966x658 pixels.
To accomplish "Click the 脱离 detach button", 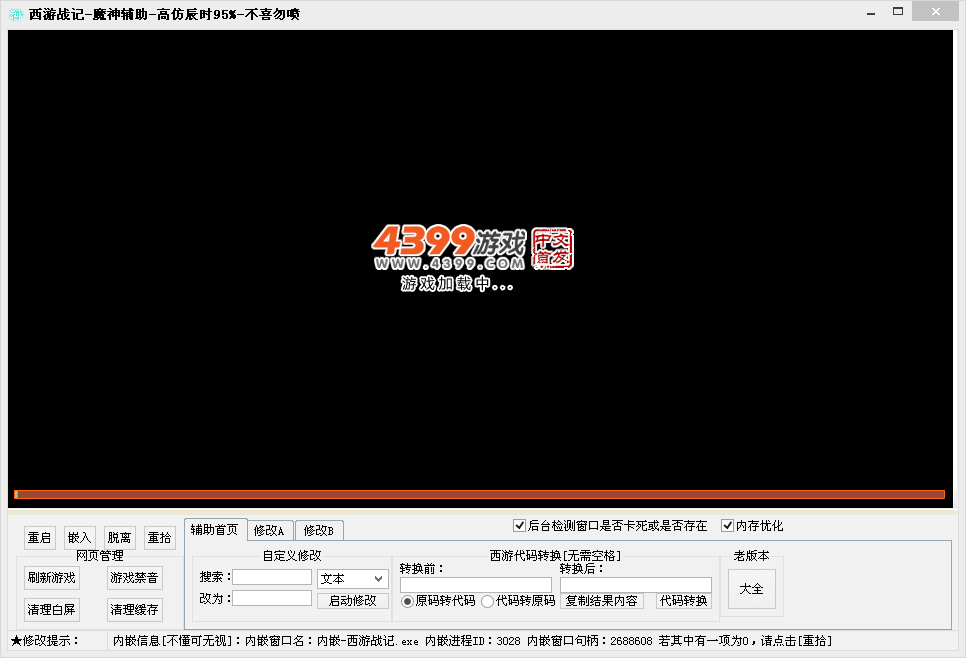I will pyautogui.click(x=120, y=538).
